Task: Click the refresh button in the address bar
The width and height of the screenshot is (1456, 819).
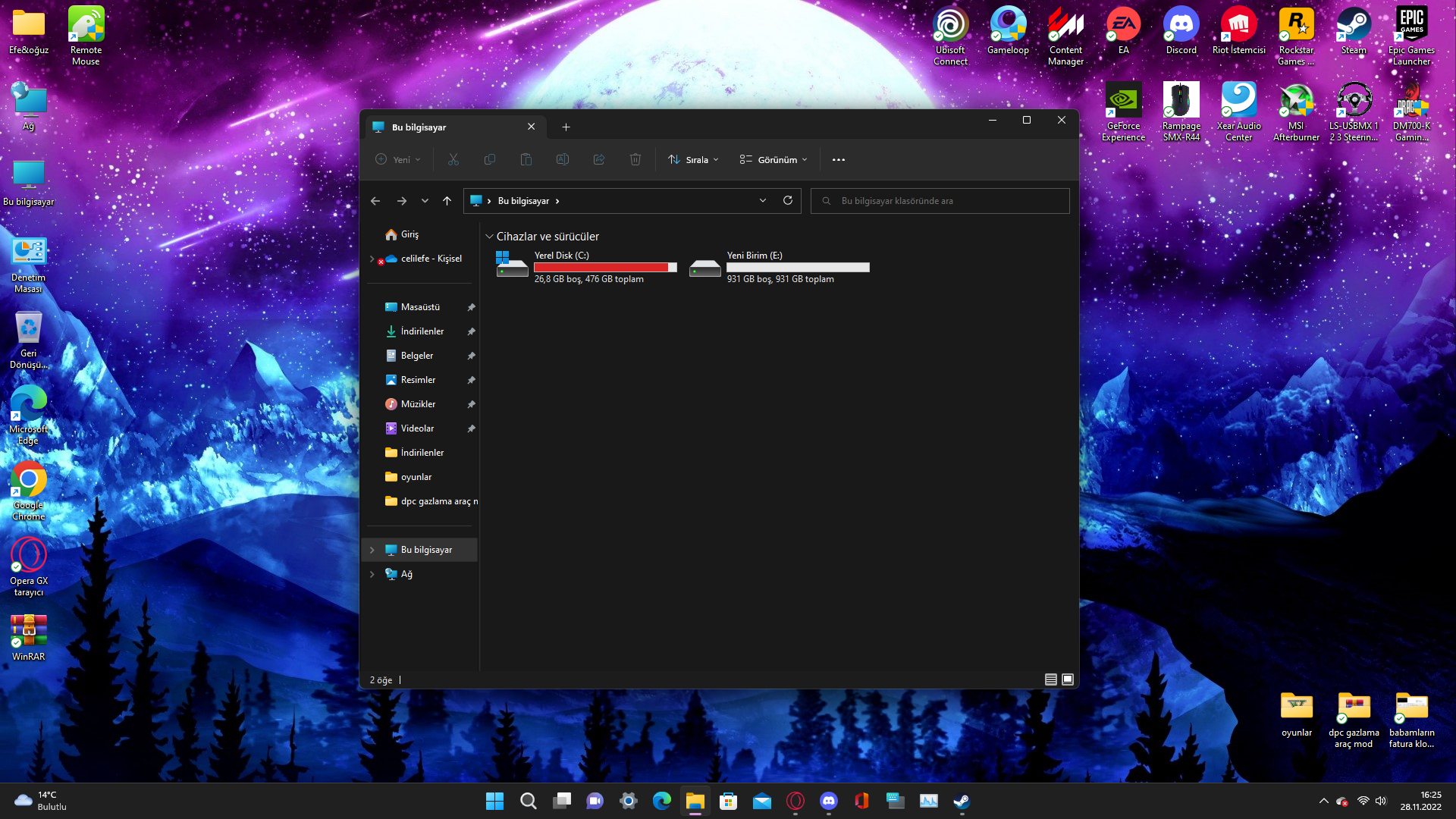Action: [788, 201]
